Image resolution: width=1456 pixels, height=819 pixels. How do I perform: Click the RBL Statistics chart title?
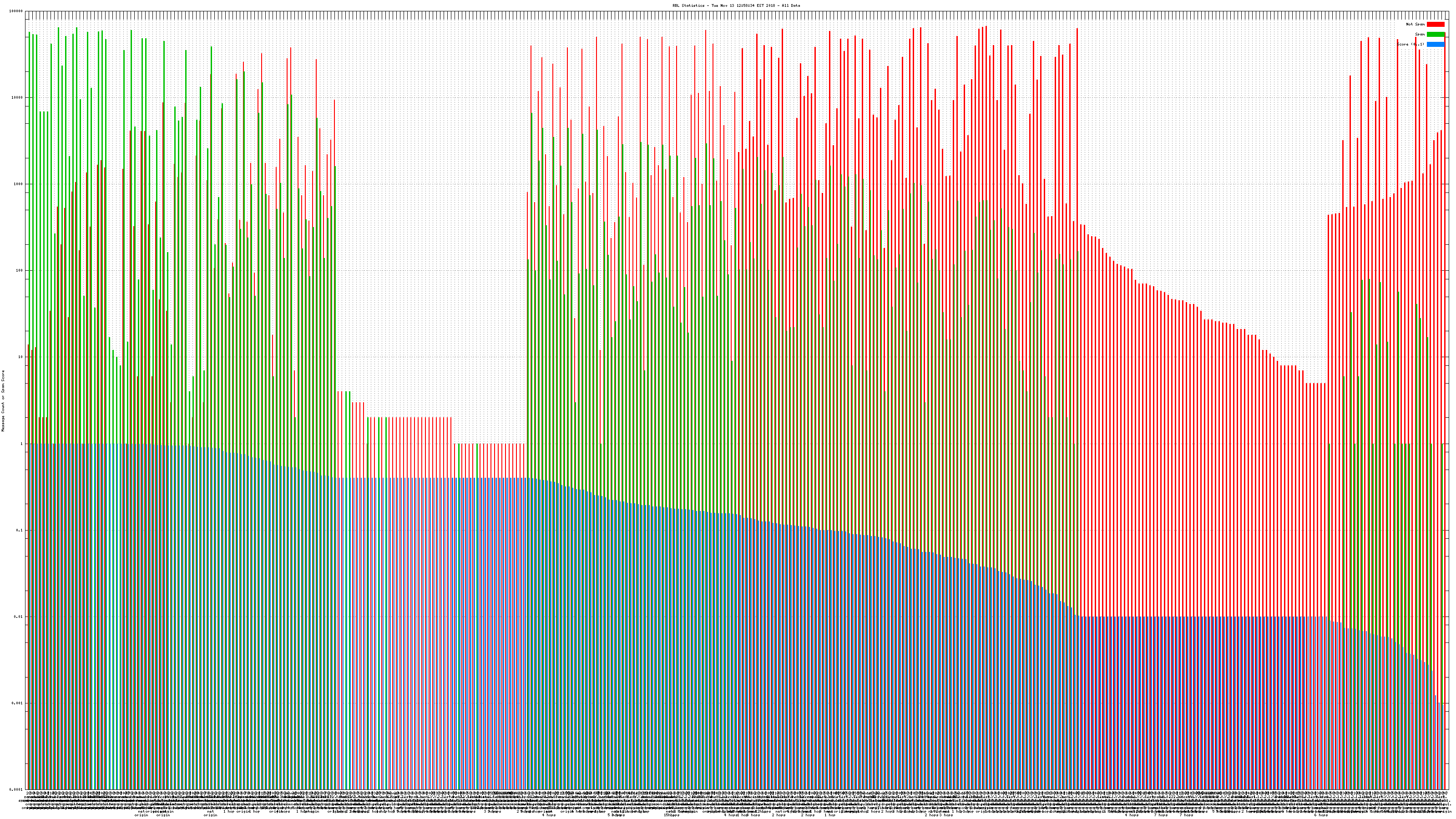pos(736,5)
